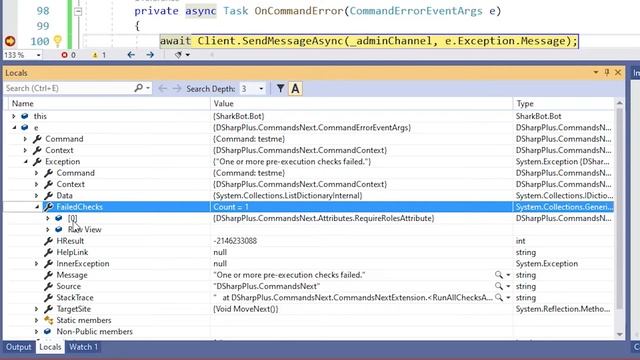The height and width of the screenshot is (360, 640).
Task: Expand the TargetSite property
Action: pos(37,309)
